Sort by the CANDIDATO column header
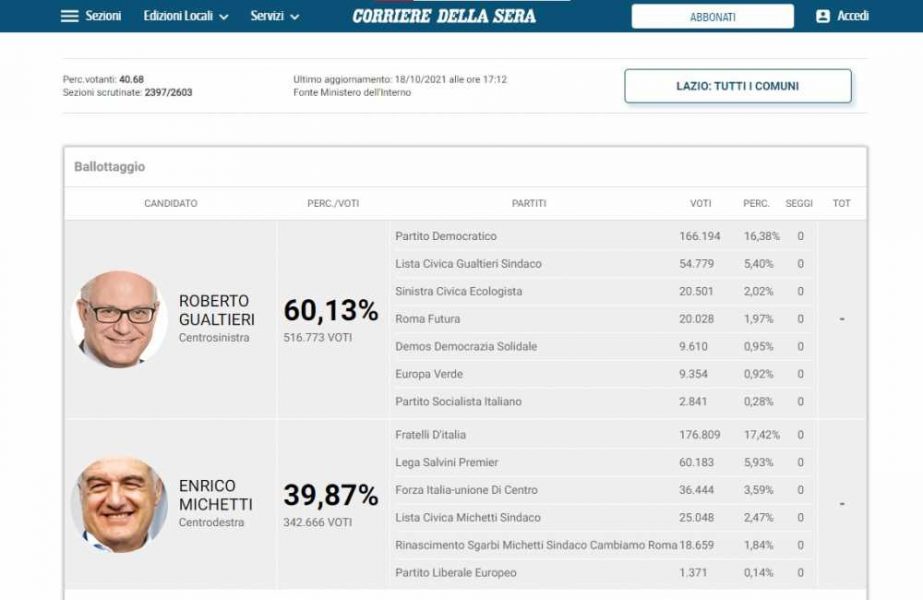Screen dimensions: 923x600 170,201
